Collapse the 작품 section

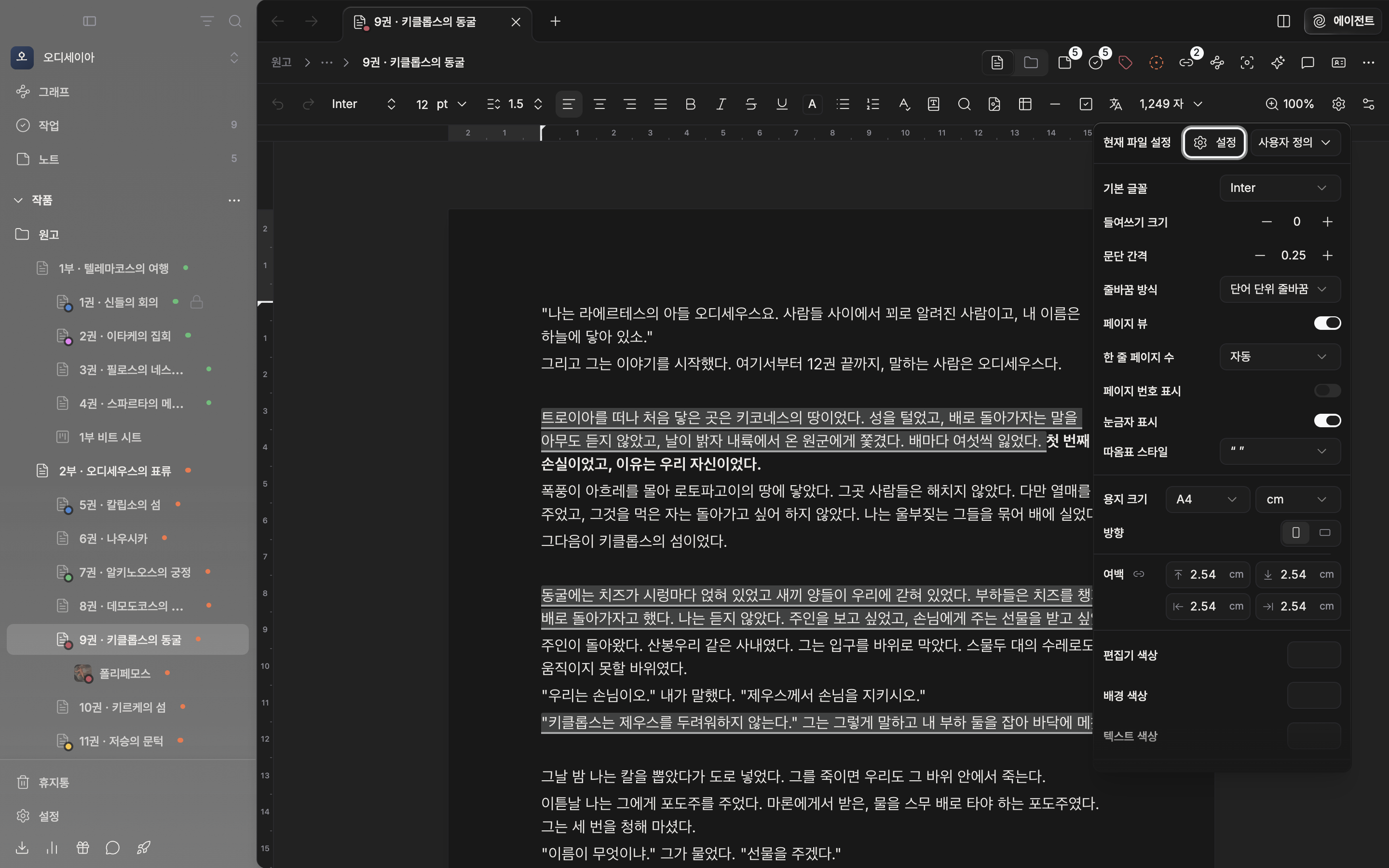[18, 200]
